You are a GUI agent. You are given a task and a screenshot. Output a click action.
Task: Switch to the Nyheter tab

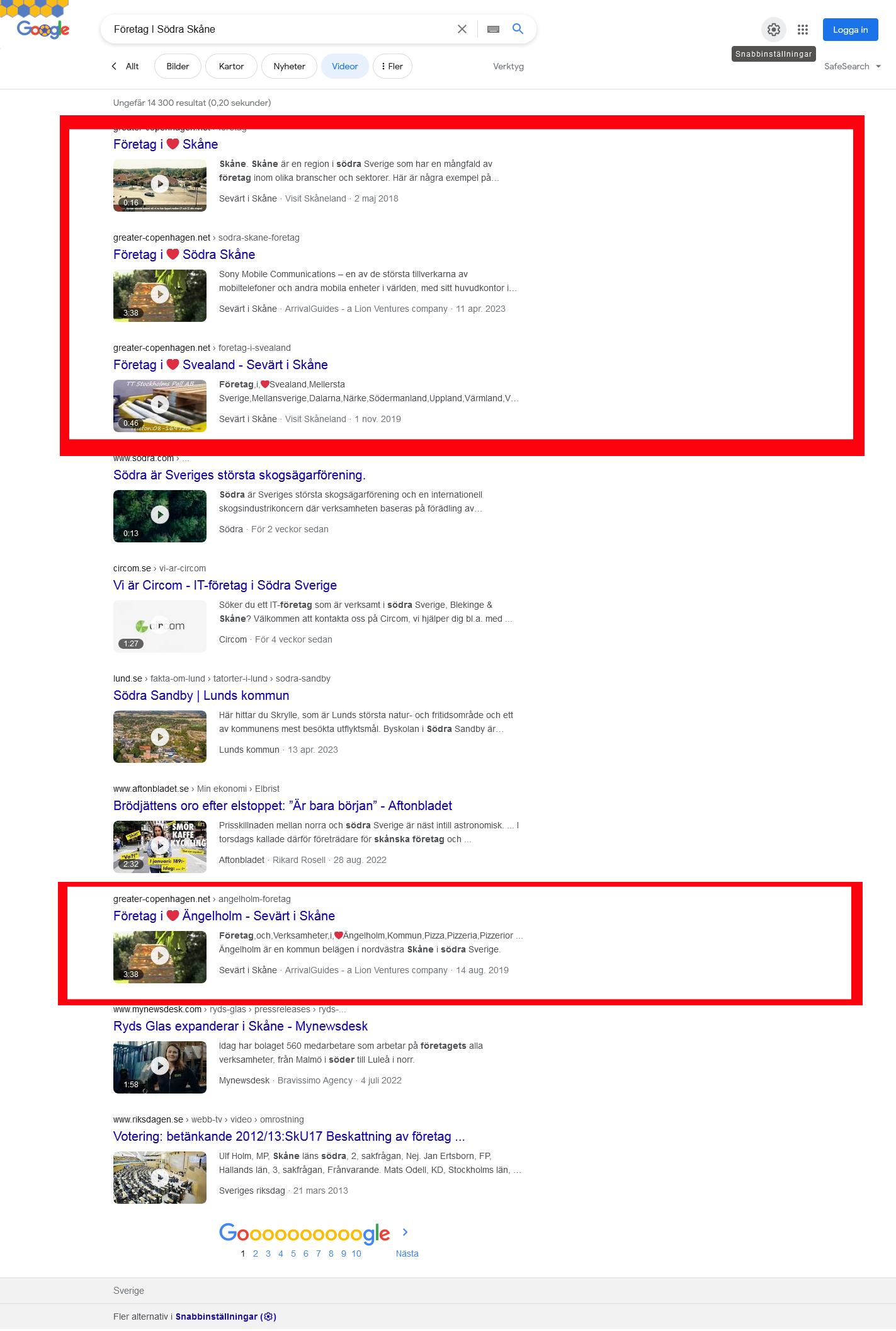click(x=289, y=66)
